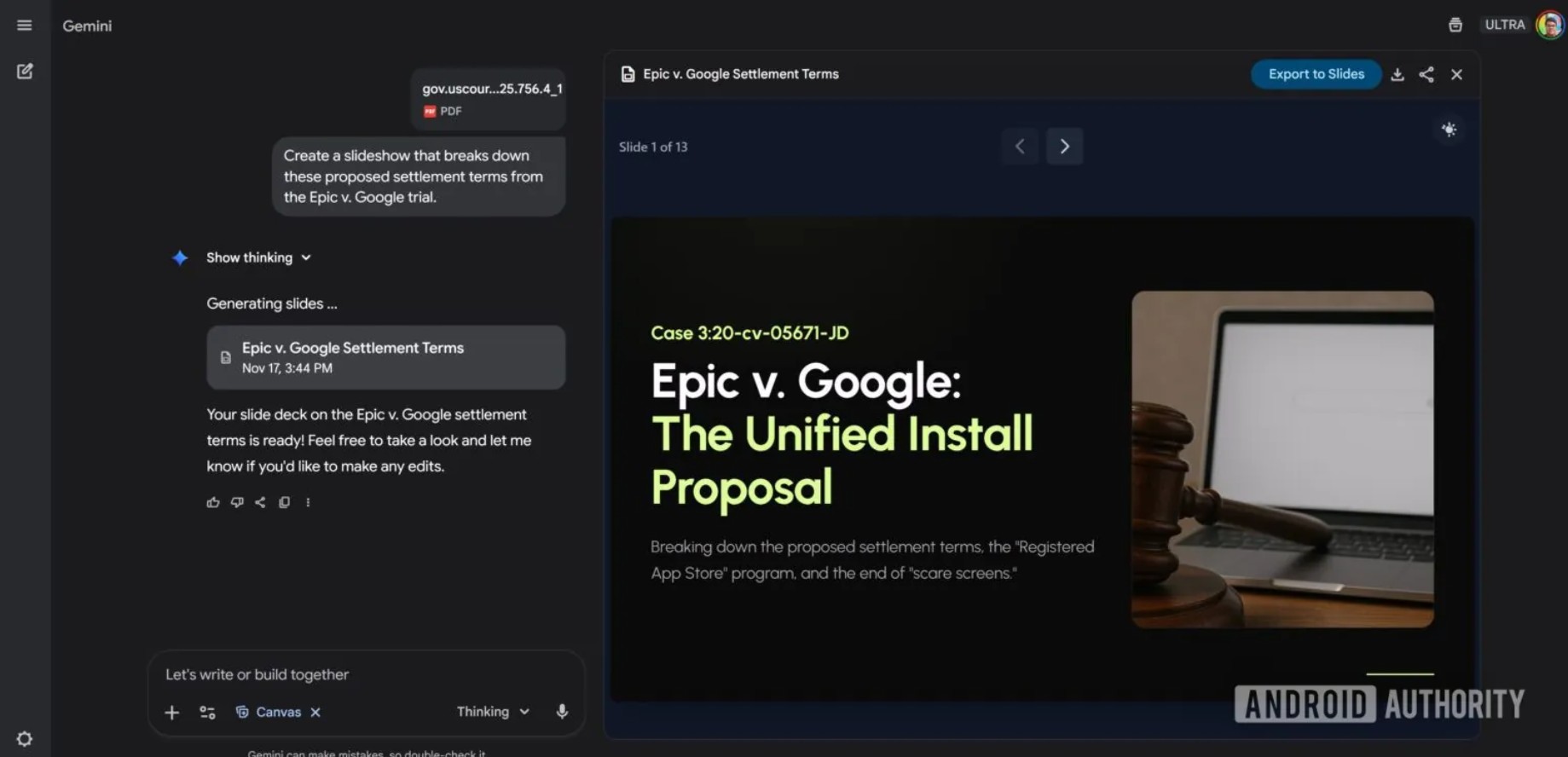Start a new chat with the compose icon

coord(25,72)
